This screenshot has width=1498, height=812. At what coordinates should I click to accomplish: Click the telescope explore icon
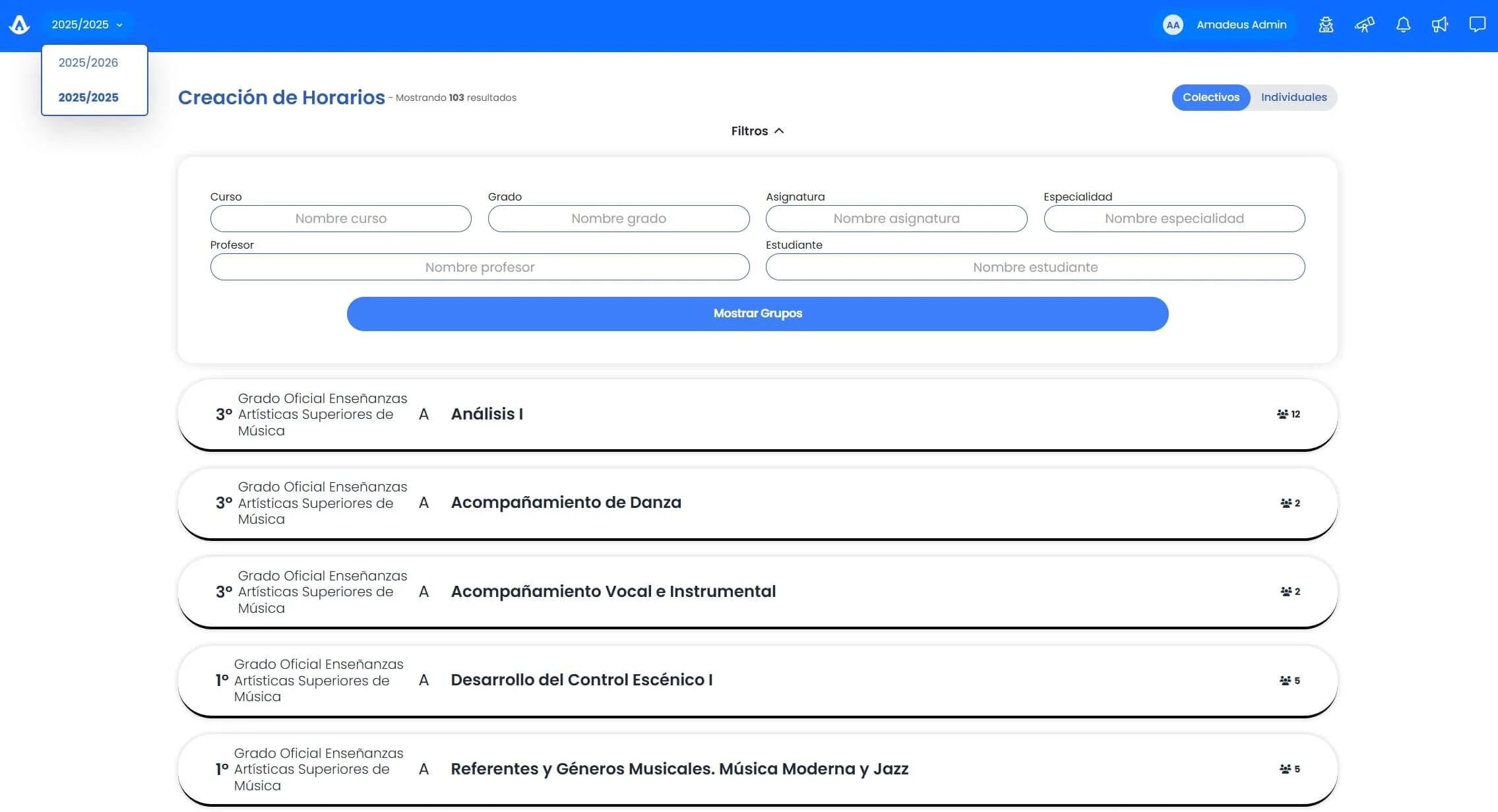tap(1365, 24)
